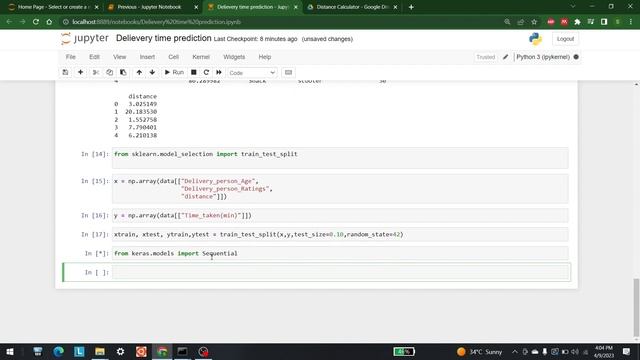Click the Trusted notebook indicator
Viewport: 640px width, 360px height.
click(x=486, y=57)
